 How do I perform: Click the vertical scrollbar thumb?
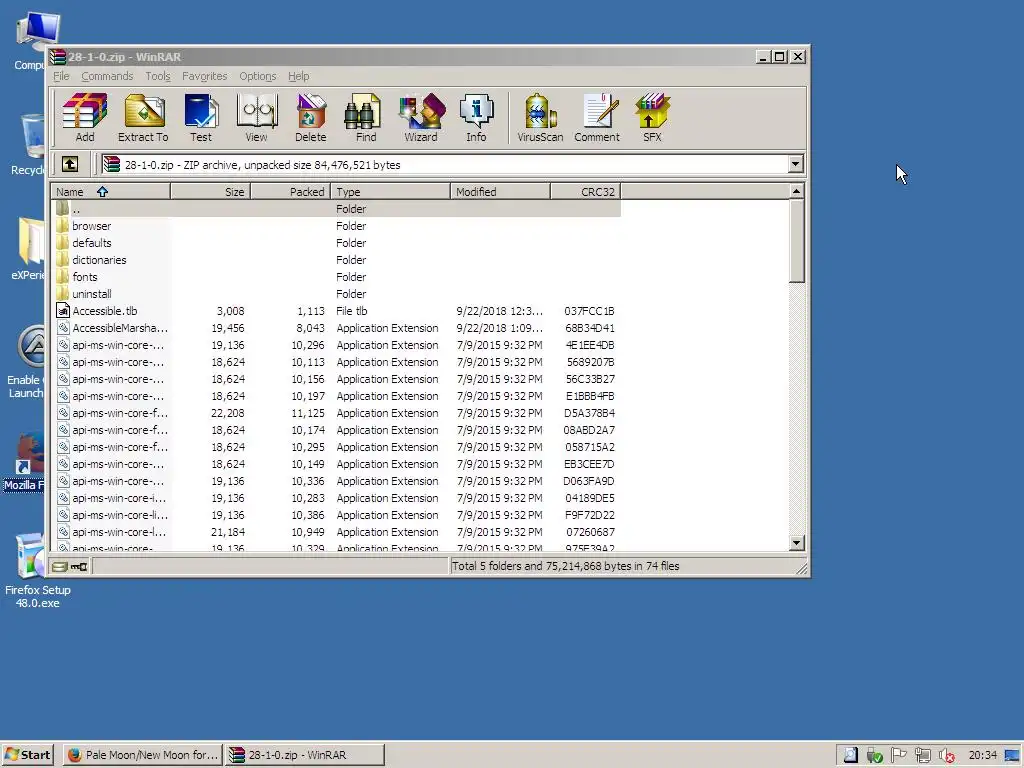[x=796, y=241]
